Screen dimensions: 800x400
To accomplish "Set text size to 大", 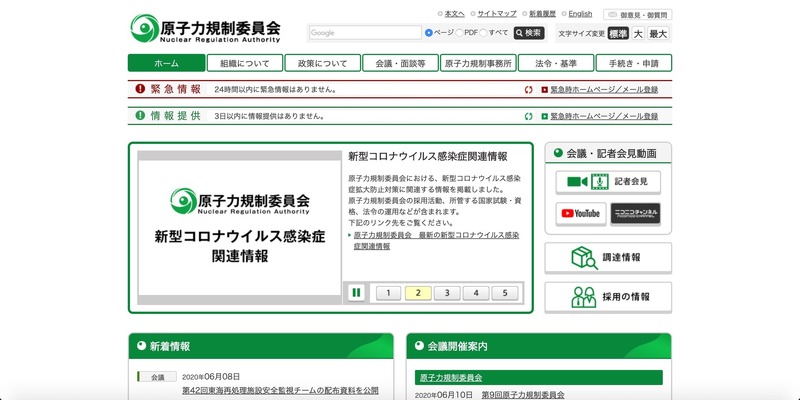I will pos(638,34).
